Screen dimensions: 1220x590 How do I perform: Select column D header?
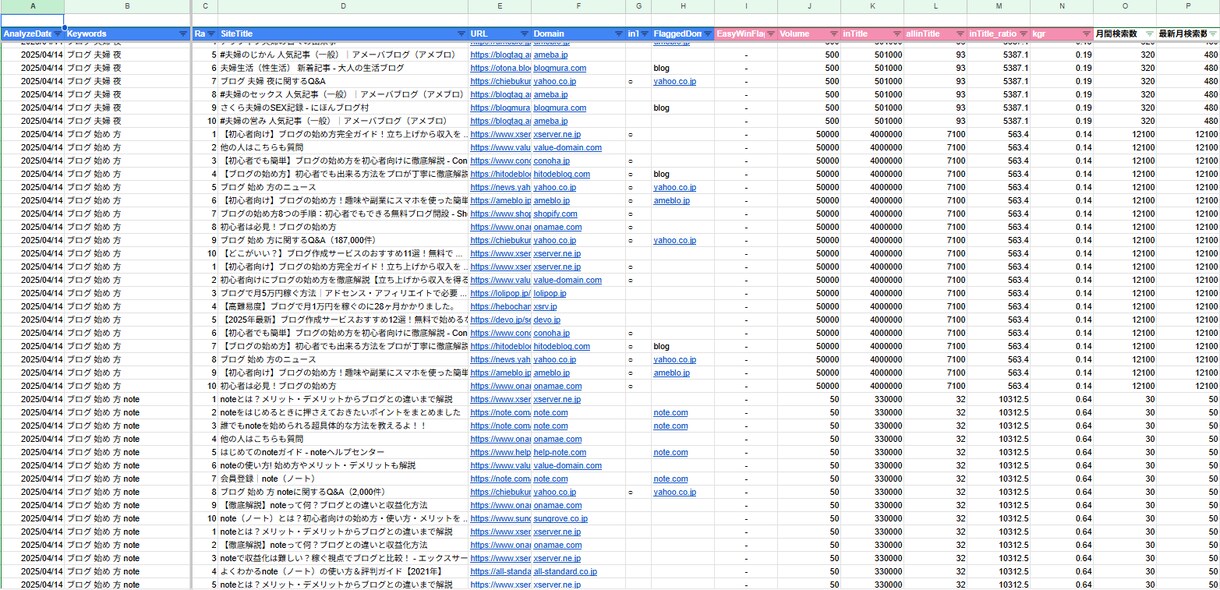click(x=343, y=7)
